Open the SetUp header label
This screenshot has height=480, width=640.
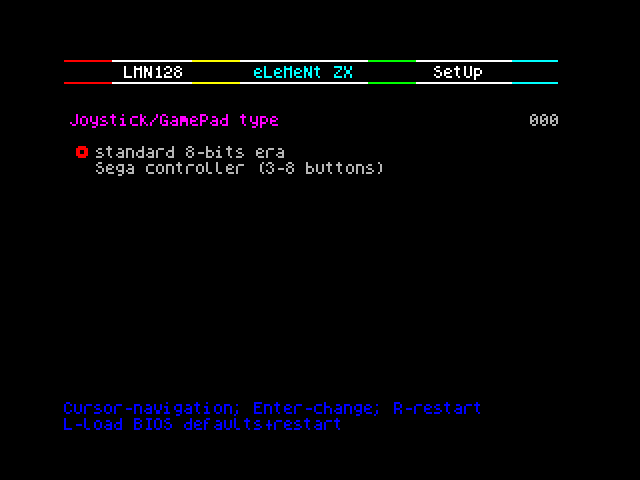click(458, 72)
